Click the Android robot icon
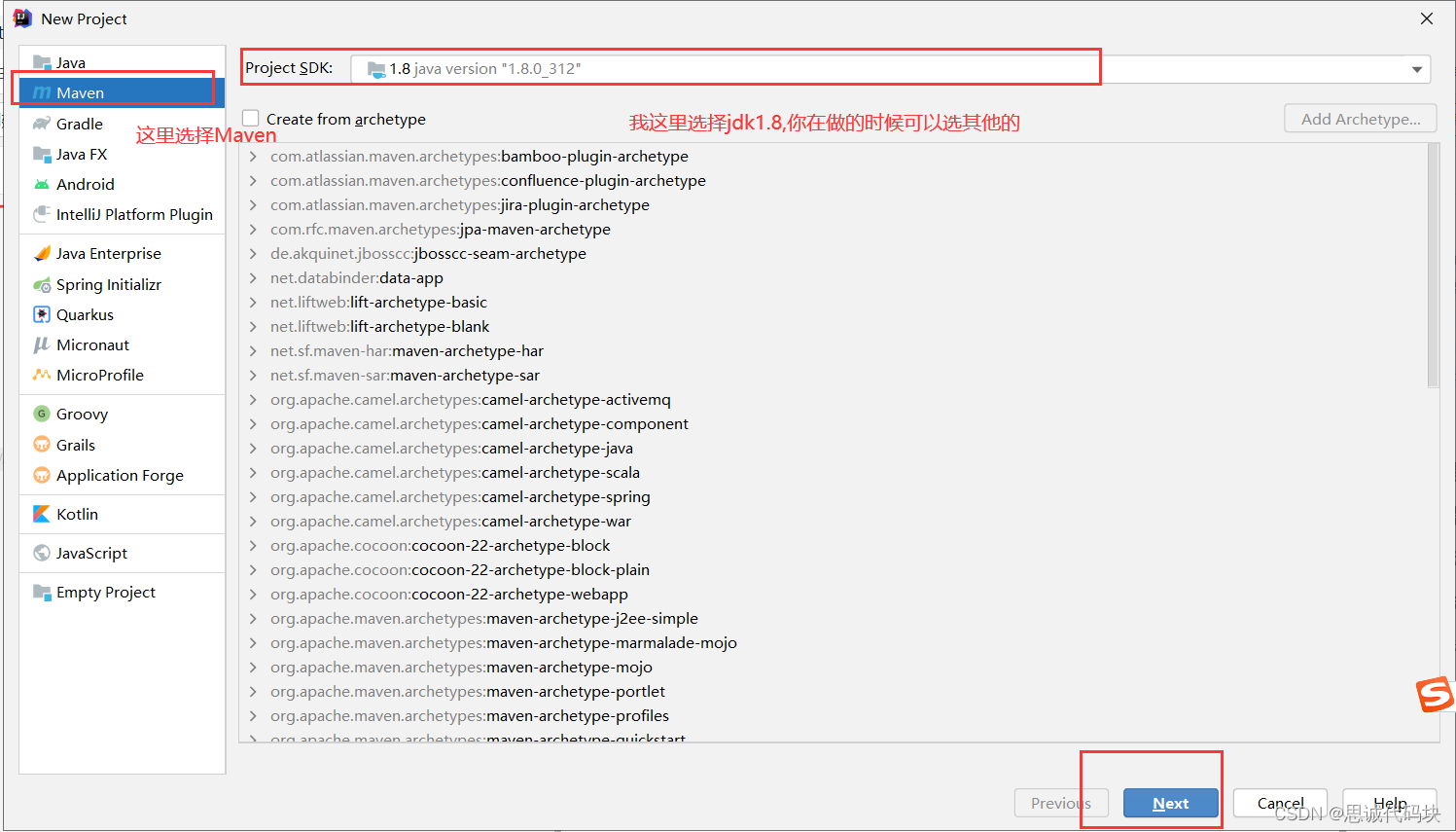Viewport: 1456px width, 832px height. tap(42, 184)
